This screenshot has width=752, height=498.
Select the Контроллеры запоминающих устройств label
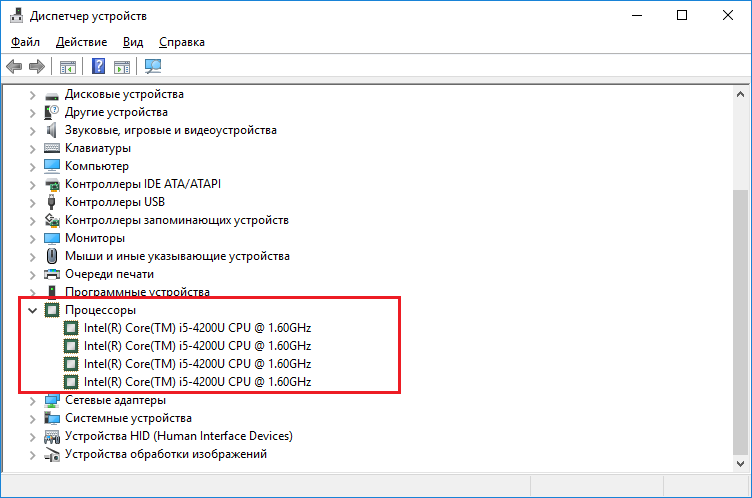click(177, 220)
